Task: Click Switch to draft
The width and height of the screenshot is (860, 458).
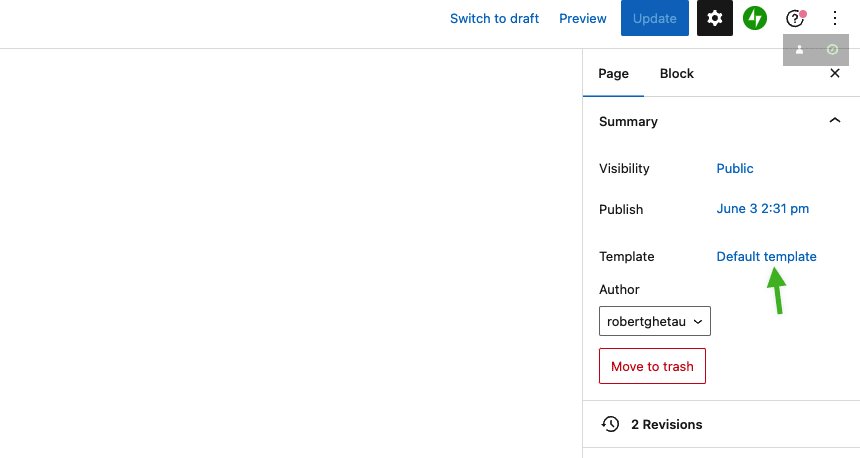Action: (494, 19)
